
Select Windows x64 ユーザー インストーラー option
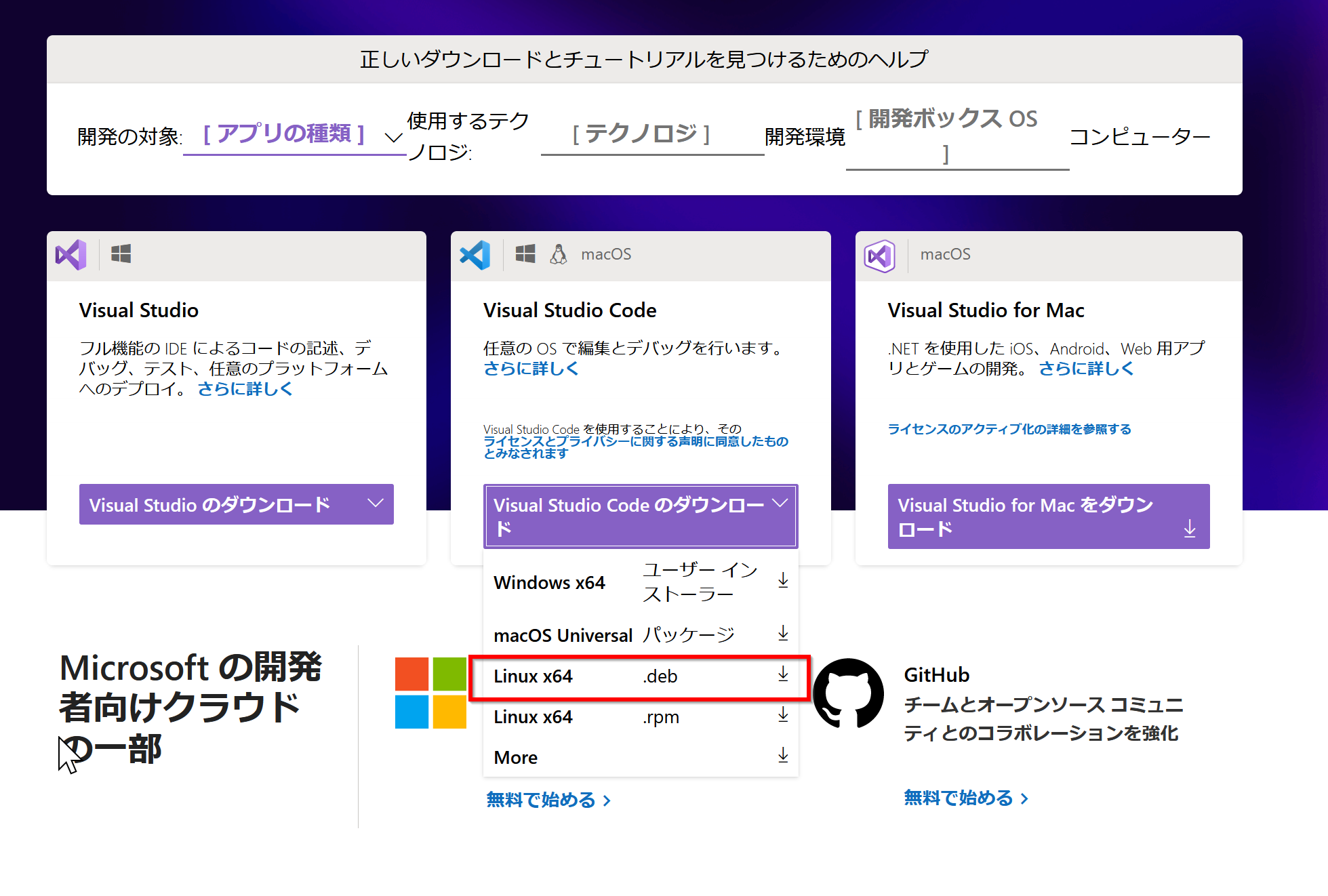click(x=641, y=582)
